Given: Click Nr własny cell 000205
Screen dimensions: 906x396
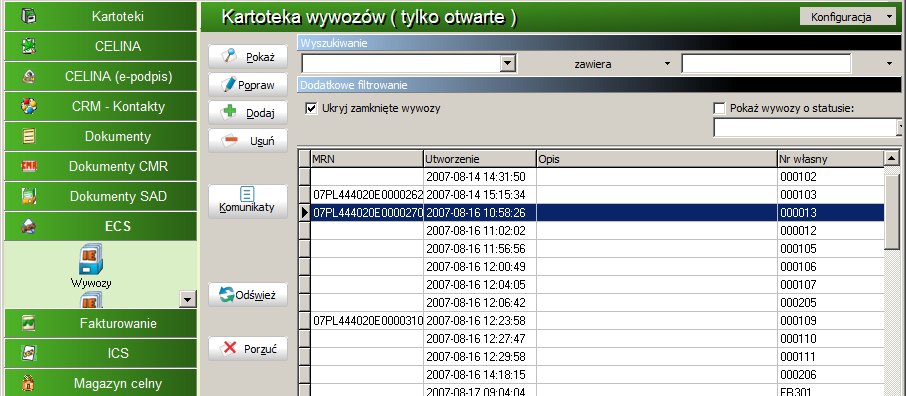Looking at the screenshot, I should pos(830,302).
